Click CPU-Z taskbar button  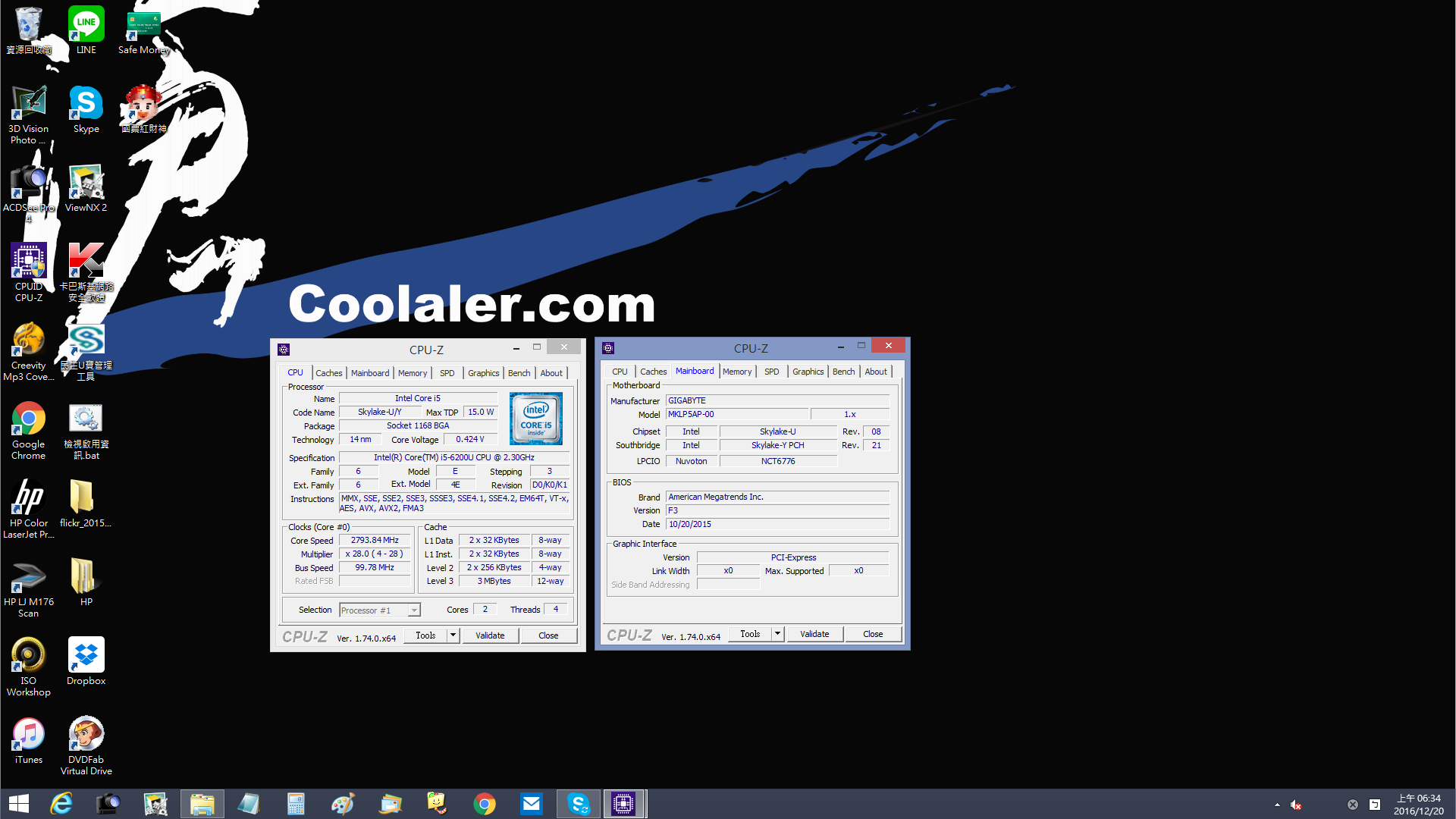click(x=623, y=804)
